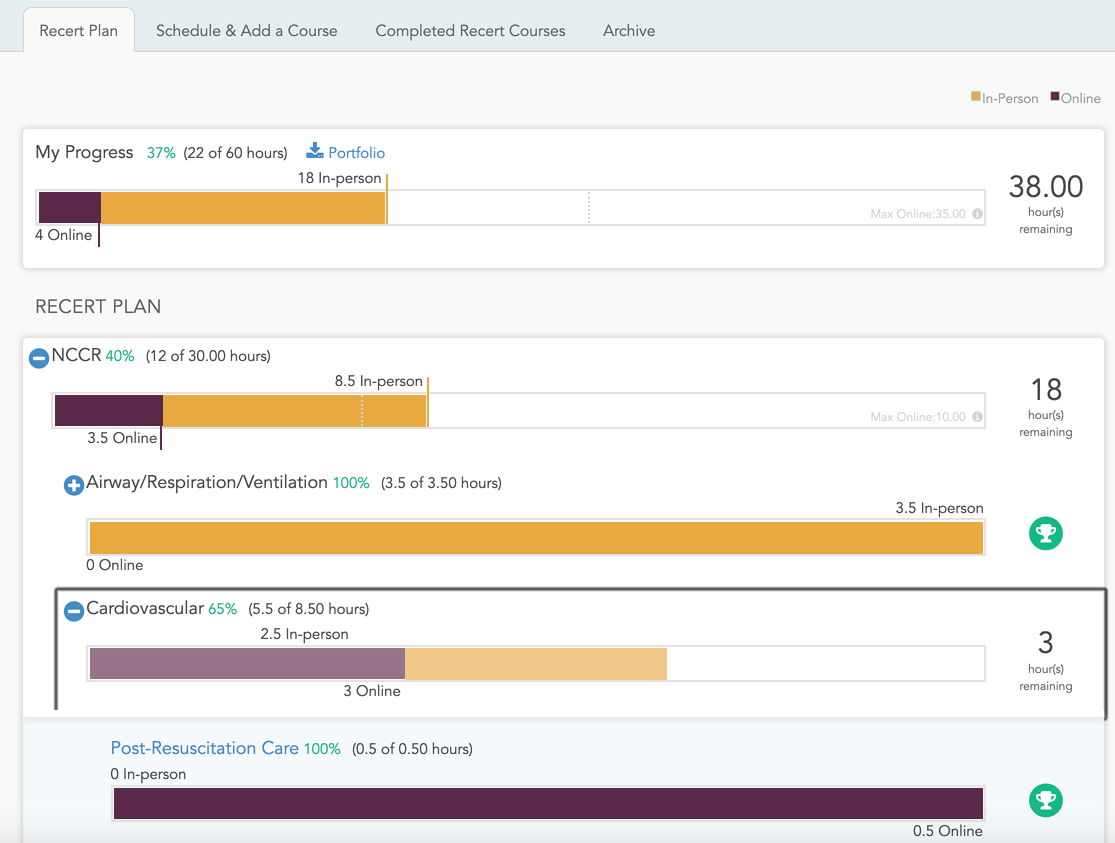Click the Portfolio download icon
Image resolution: width=1115 pixels, height=843 pixels.
(x=313, y=152)
